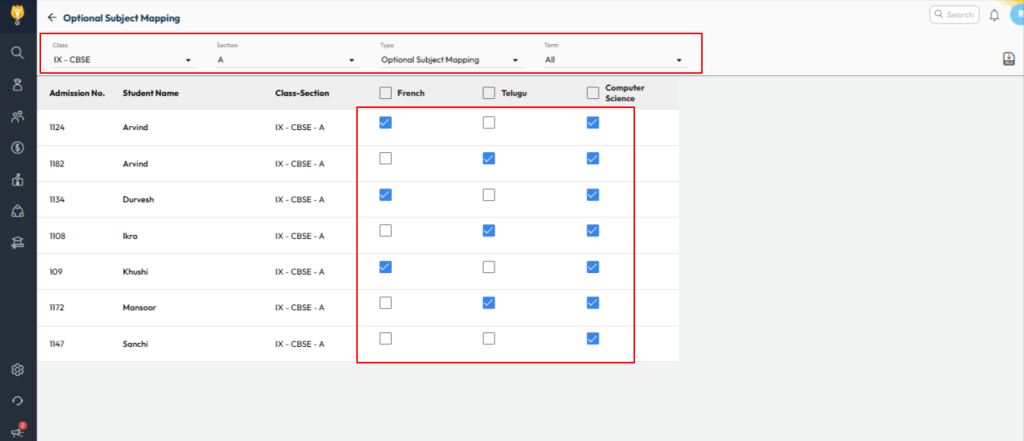Click the refresh icon in the sidebar
Viewport: 1024px width, 441px height.
click(x=17, y=401)
